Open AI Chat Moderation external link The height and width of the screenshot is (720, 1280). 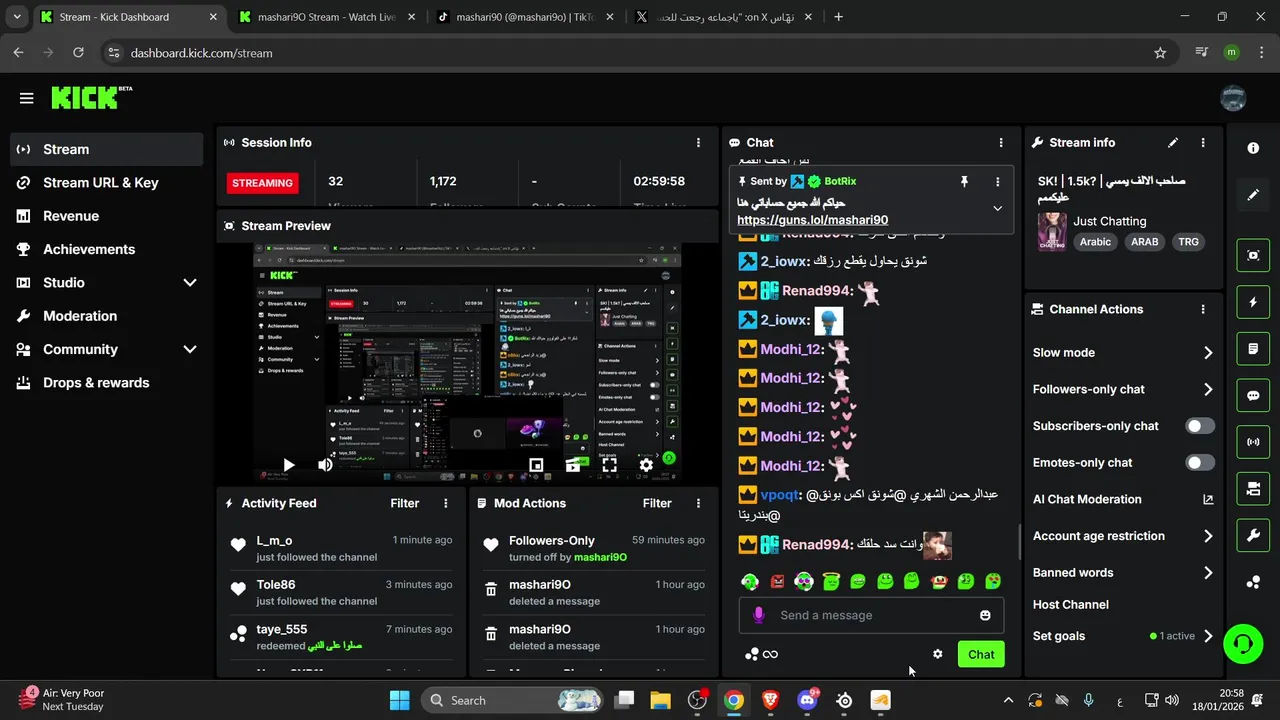1208,499
